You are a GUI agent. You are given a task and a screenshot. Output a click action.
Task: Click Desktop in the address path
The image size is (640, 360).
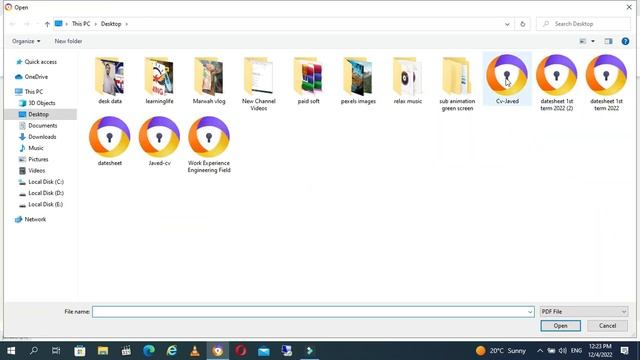(x=111, y=24)
